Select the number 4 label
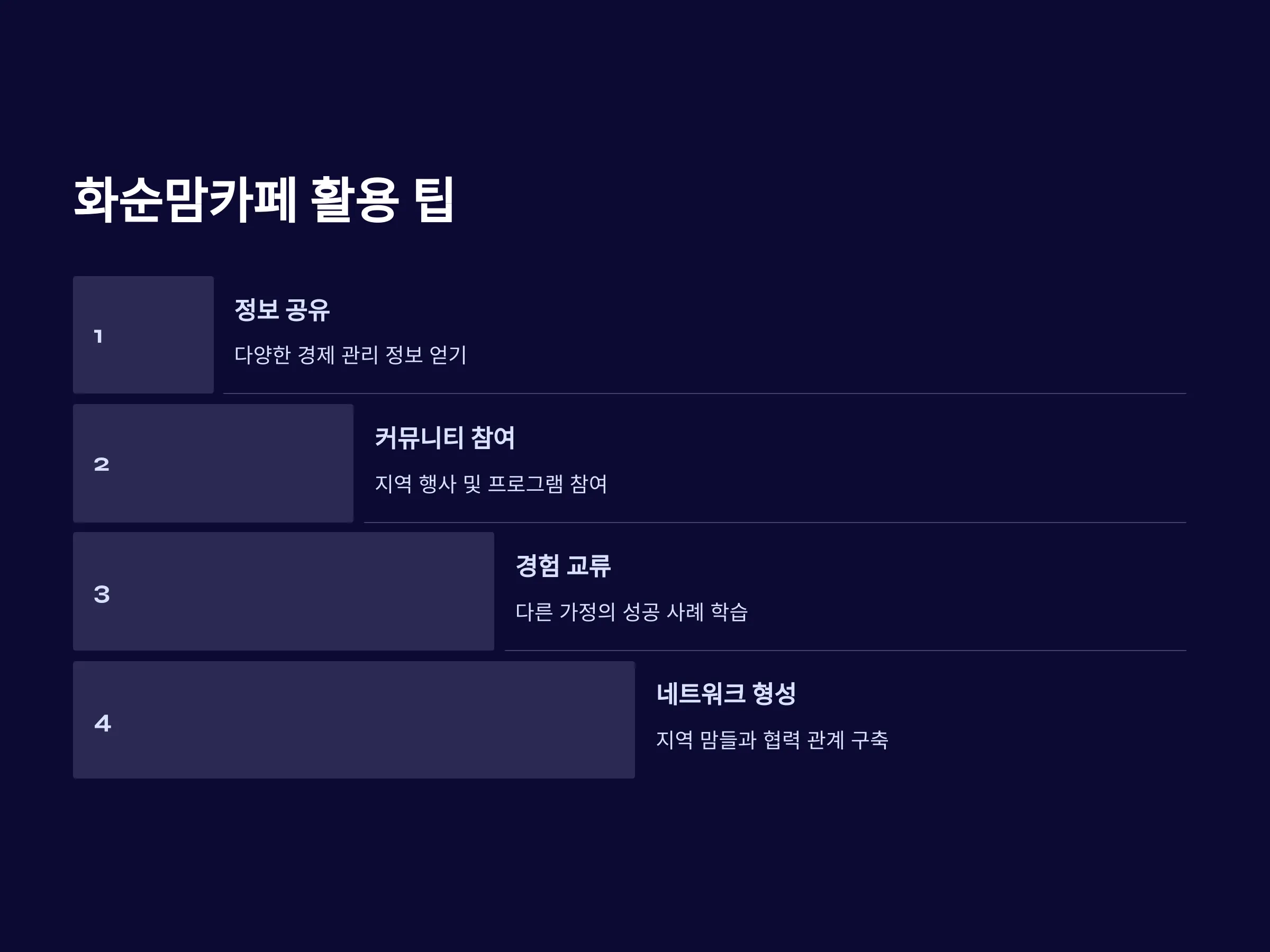Screen dimensions: 1270x952 click(x=103, y=723)
